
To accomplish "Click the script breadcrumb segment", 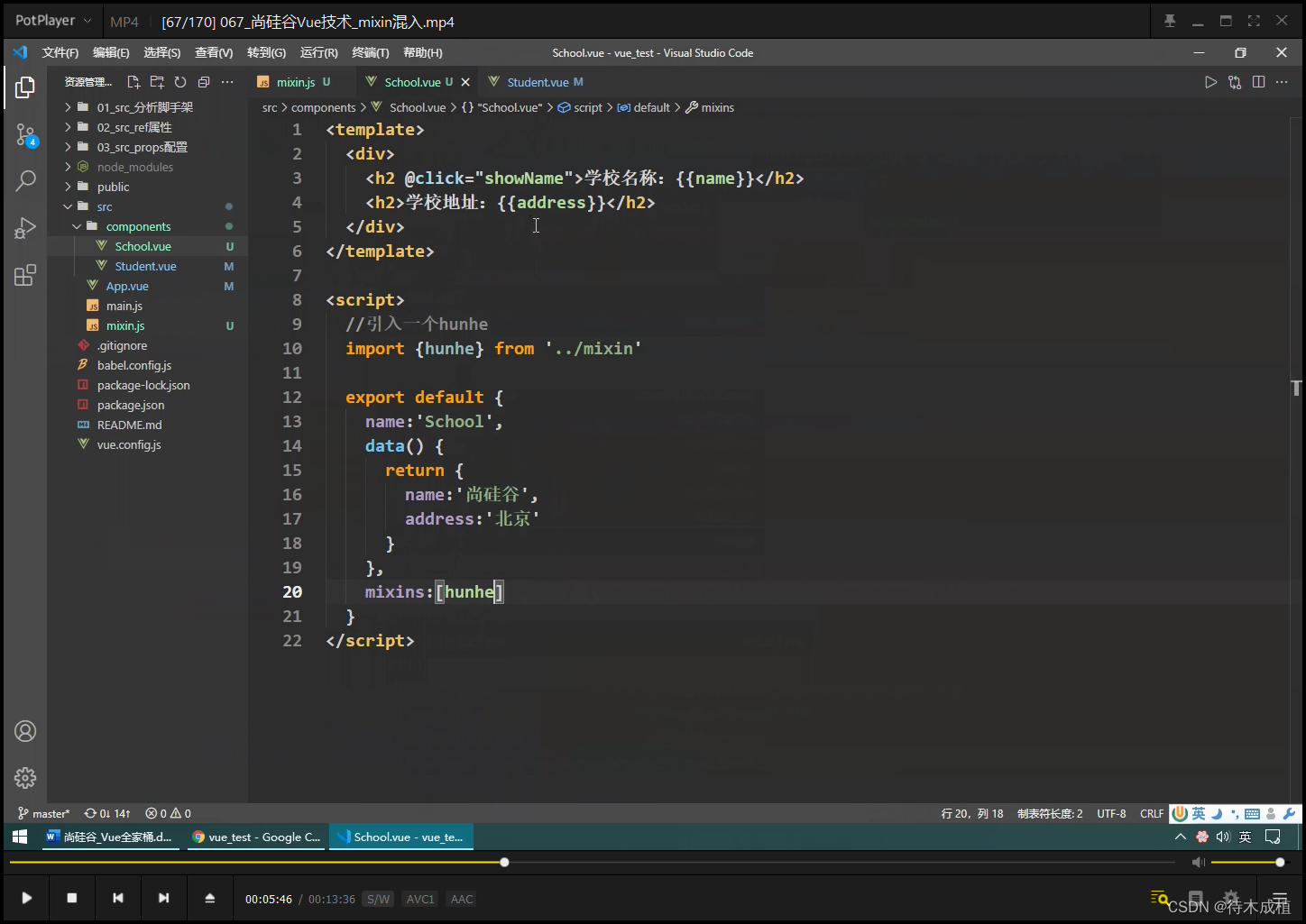I will coord(580,107).
